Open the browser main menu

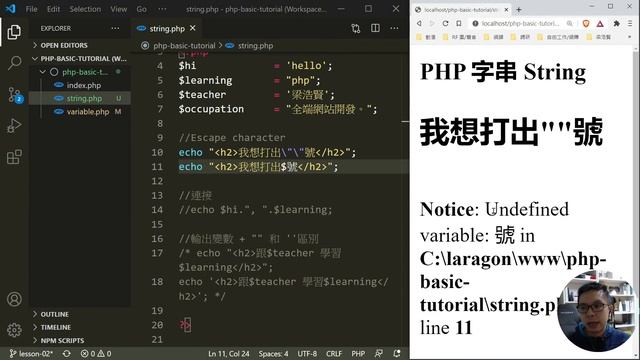630,24
